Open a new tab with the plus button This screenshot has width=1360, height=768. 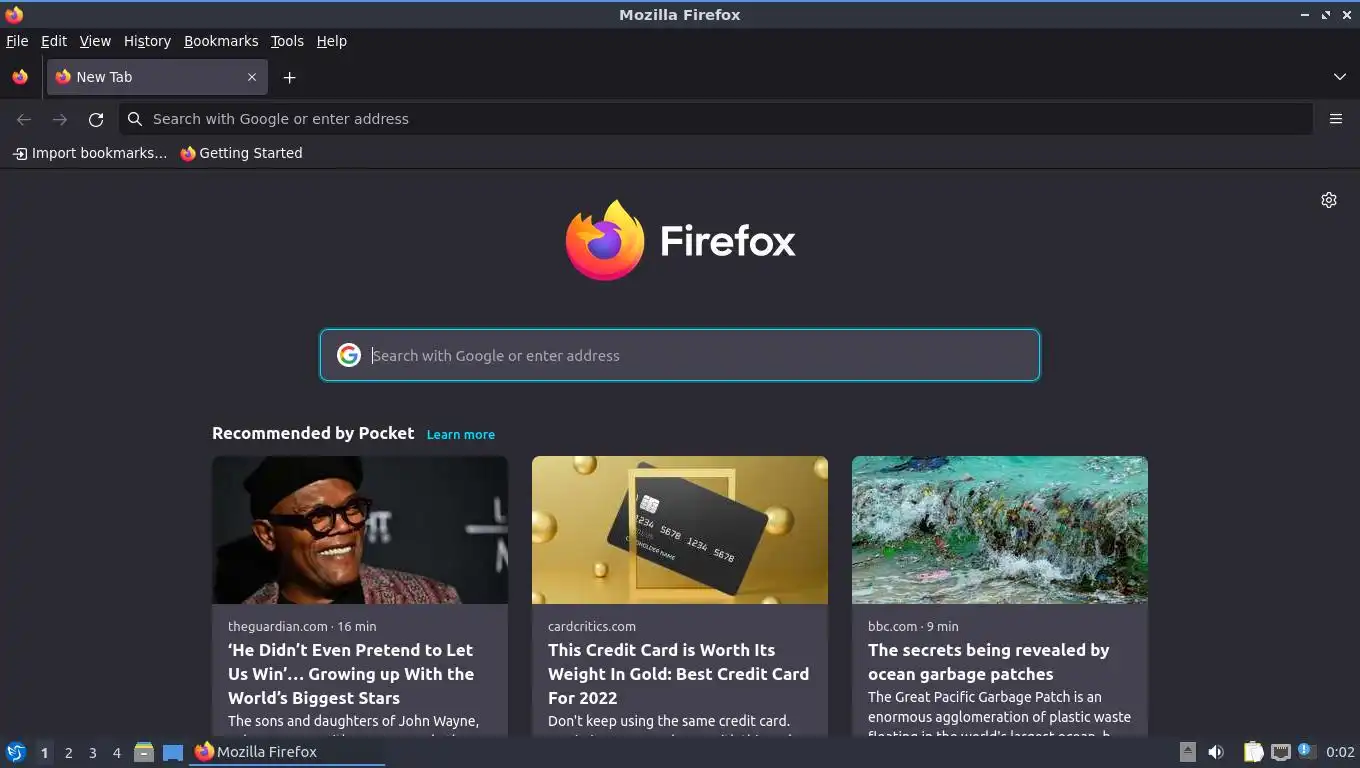click(x=289, y=77)
